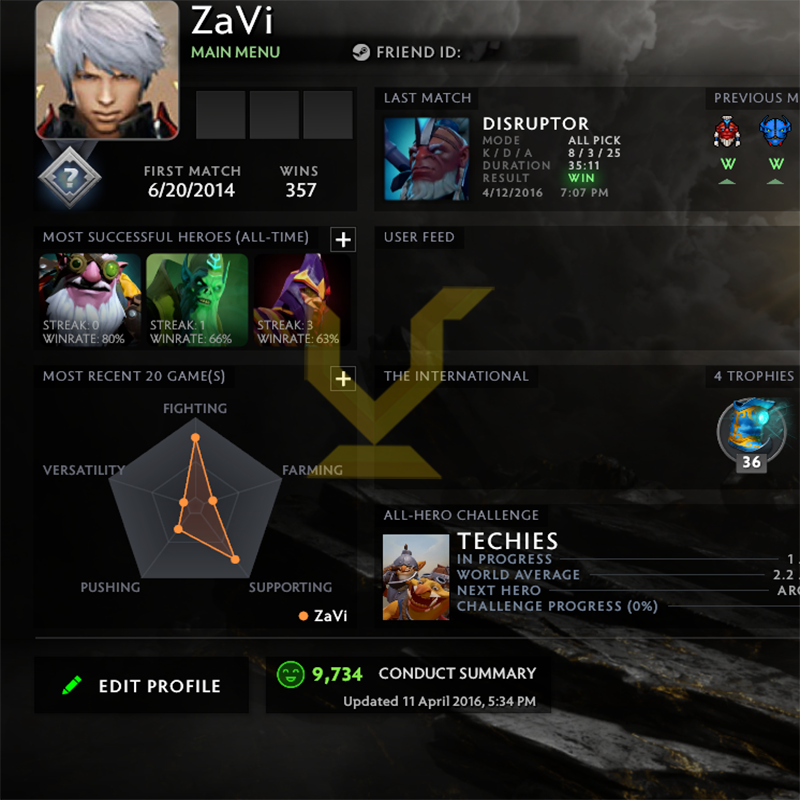Viewport: 800px width, 800px height.
Task: Open the Disruptor last match portrait
Action: coord(427,159)
